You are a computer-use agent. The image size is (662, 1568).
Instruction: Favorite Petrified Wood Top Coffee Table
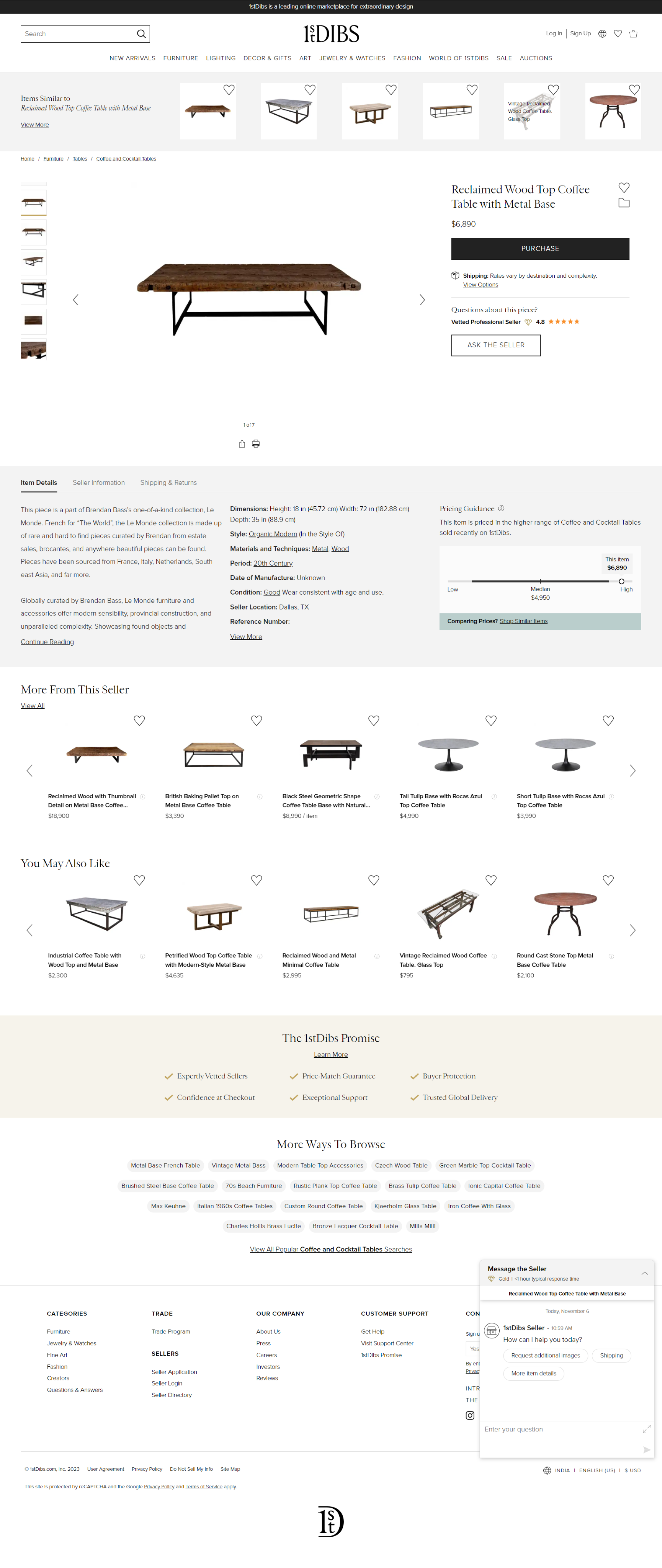click(x=256, y=880)
